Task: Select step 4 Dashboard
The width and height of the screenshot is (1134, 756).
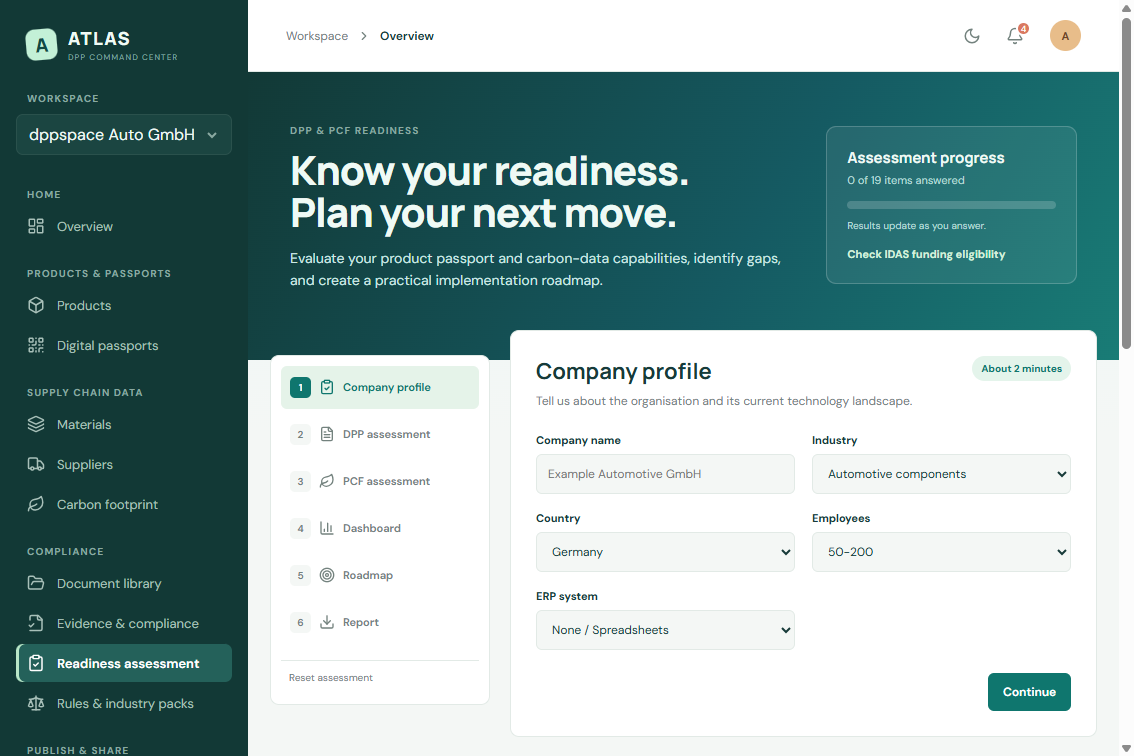Action: [380, 528]
